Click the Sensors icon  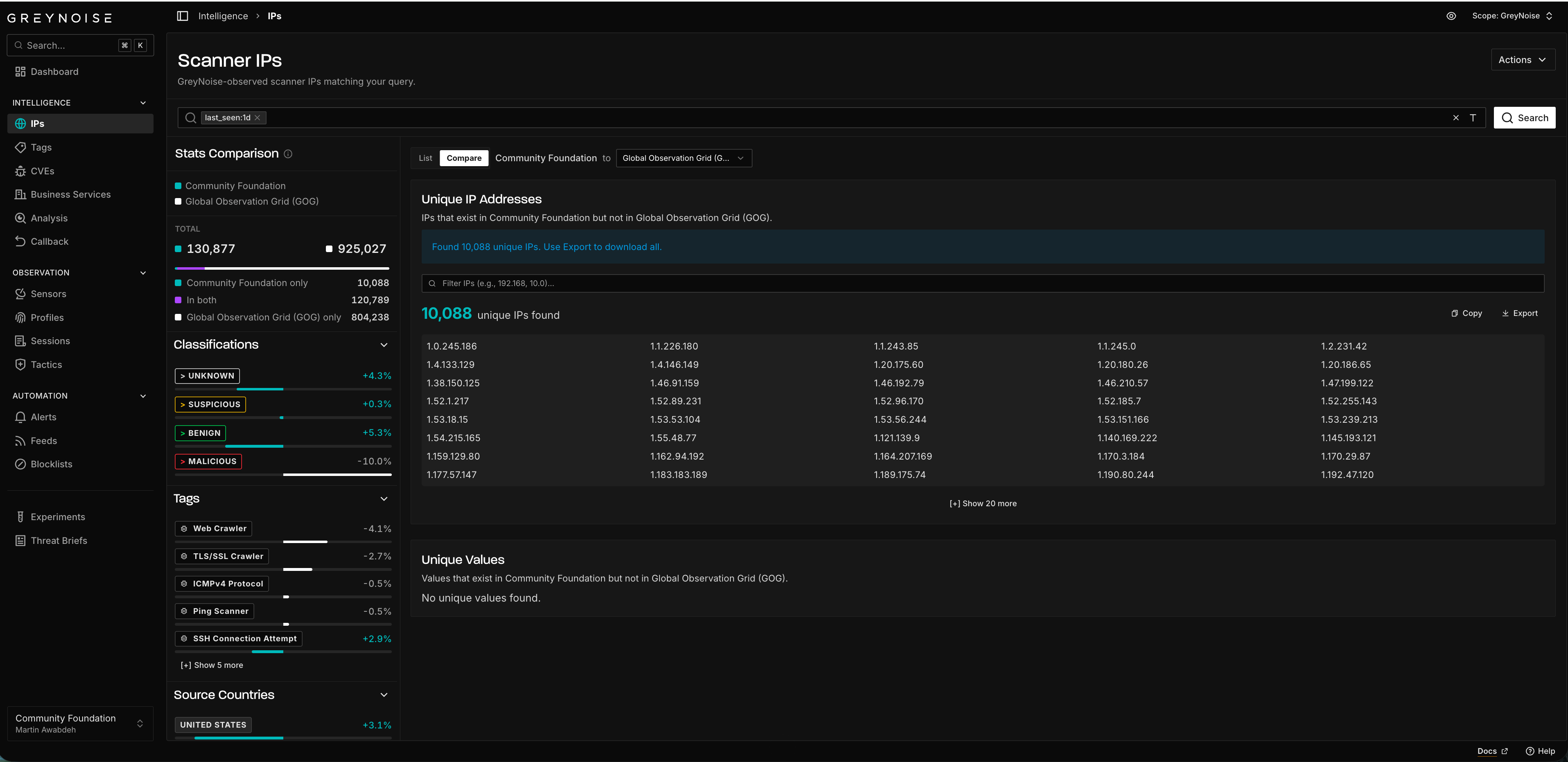[x=20, y=294]
